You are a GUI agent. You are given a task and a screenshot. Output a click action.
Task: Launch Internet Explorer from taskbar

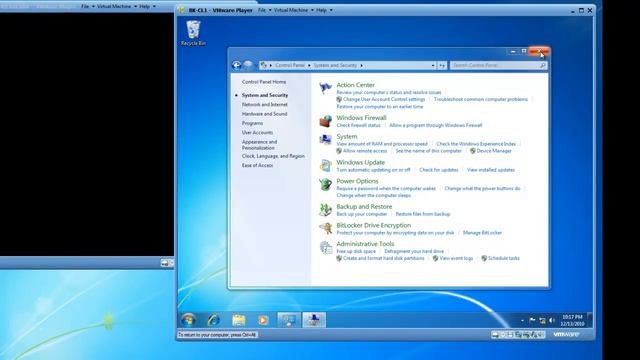[x=213, y=320]
